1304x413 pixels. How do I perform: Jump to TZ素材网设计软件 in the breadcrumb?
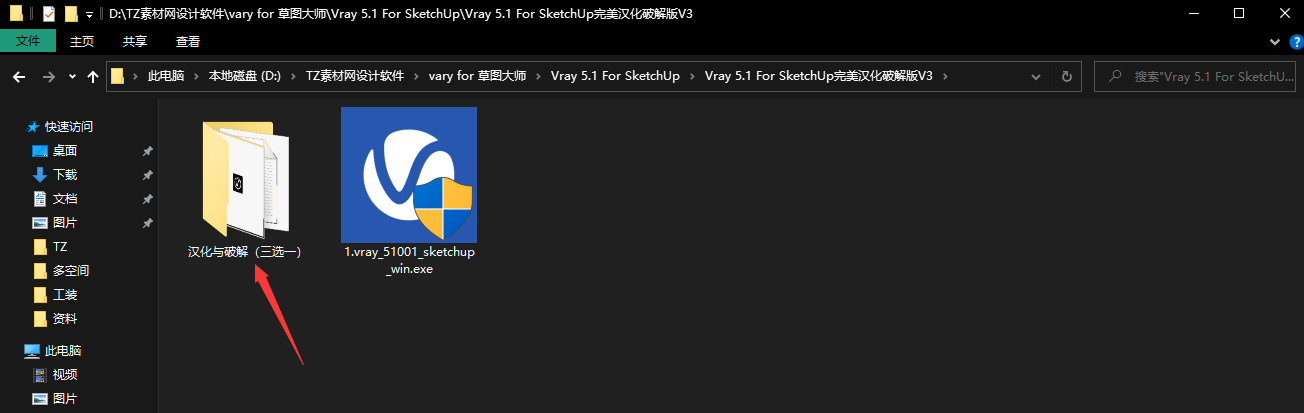coord(355,76)
